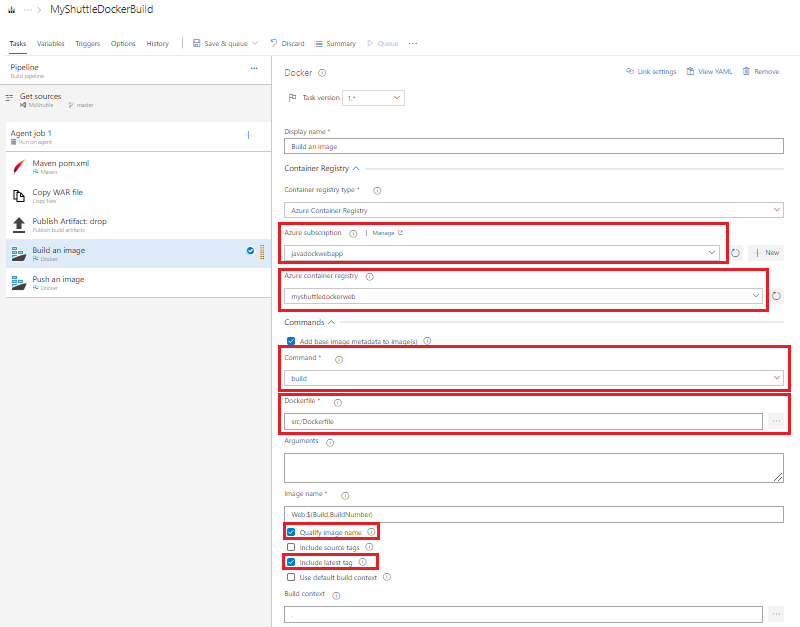Switch to the Variables tab
The height and width of the screenshot is (627, 800).
point(51,43)
